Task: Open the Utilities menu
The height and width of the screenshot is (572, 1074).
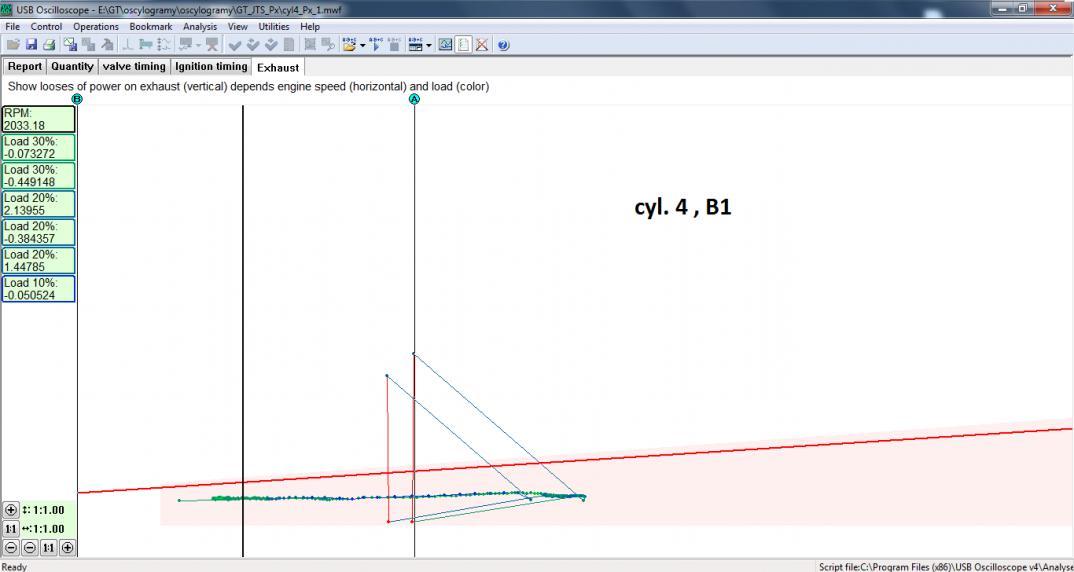Action: 274,27
